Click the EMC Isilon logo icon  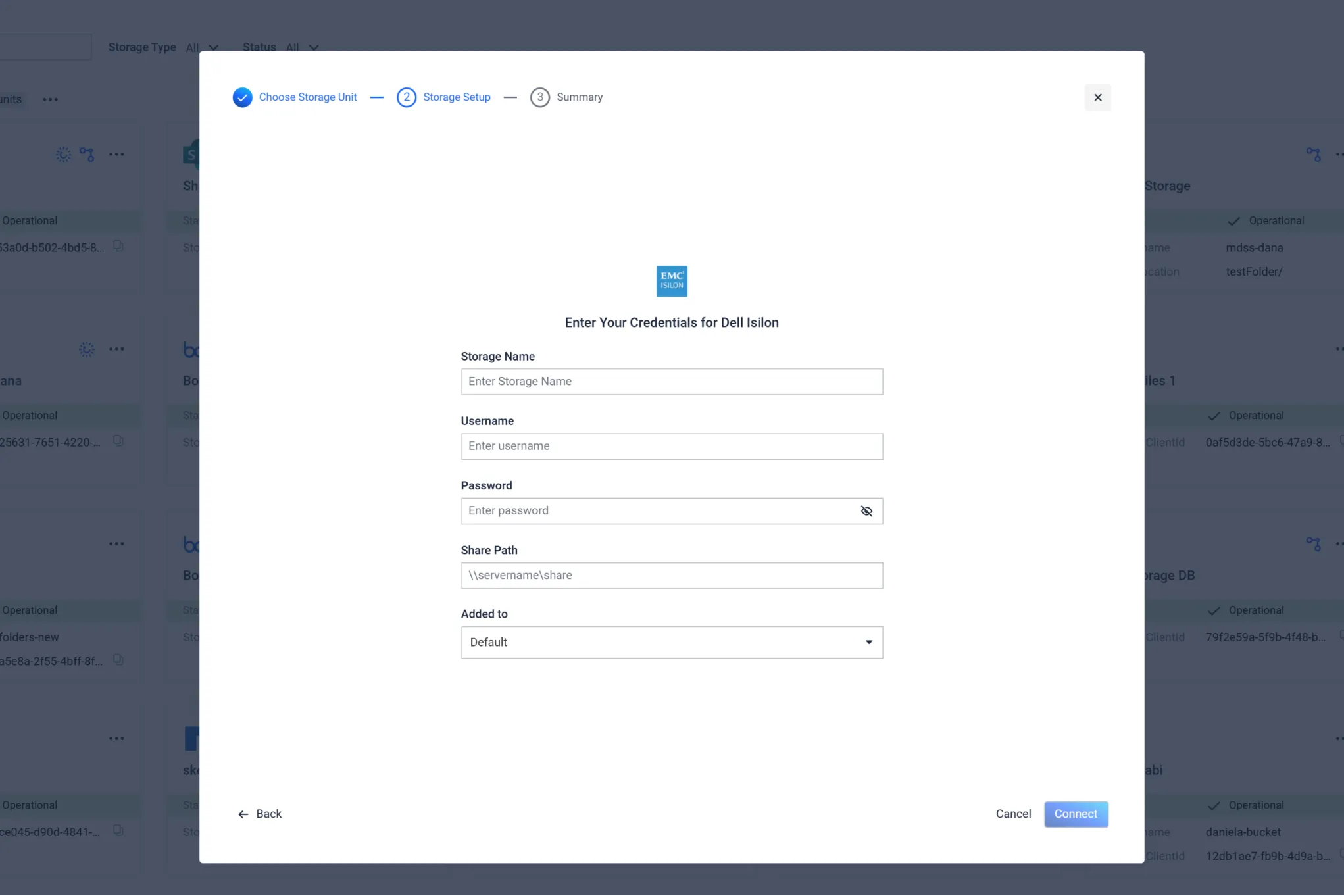tap(671, 281)
